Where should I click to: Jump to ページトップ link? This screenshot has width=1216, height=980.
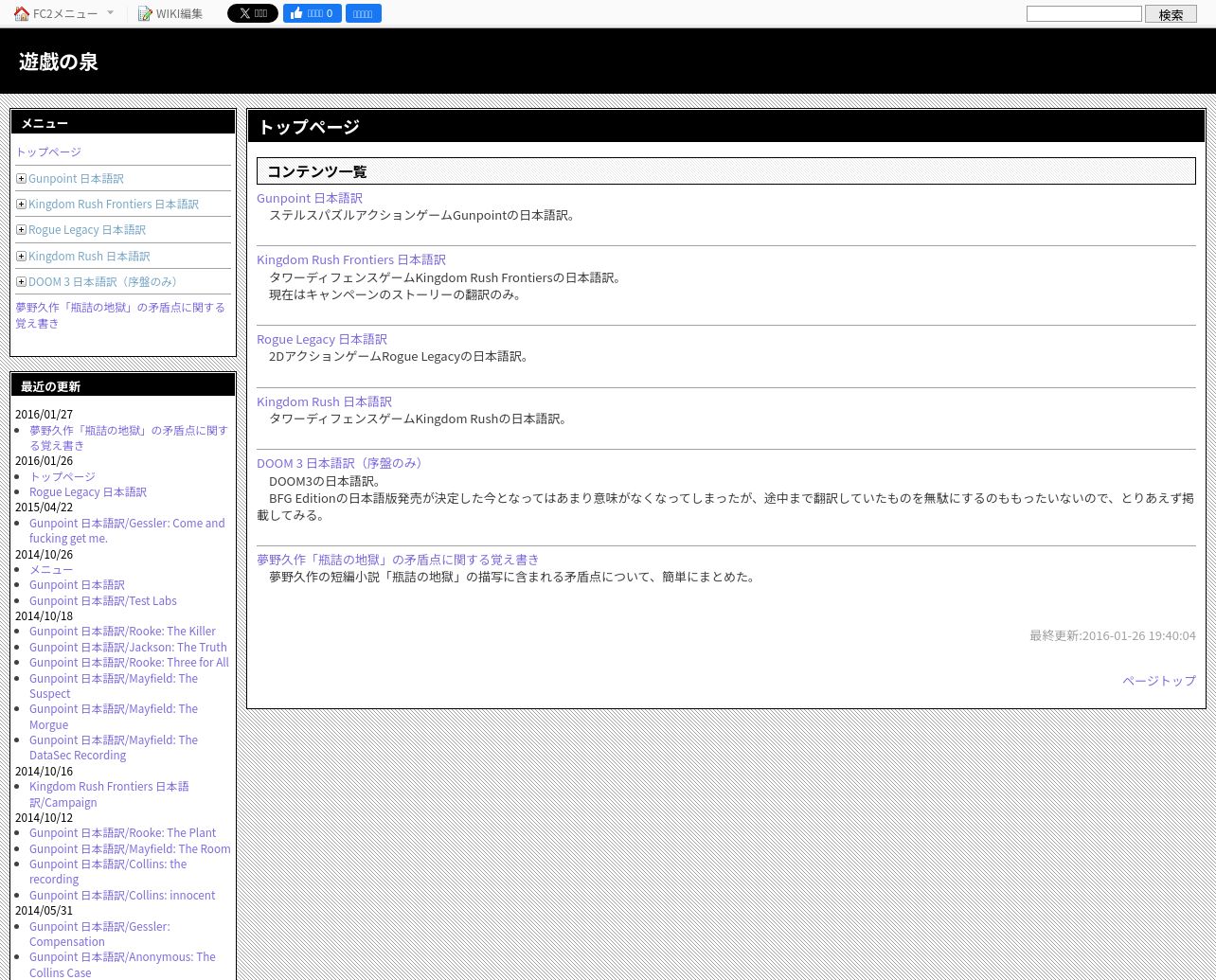point(1159,681)
